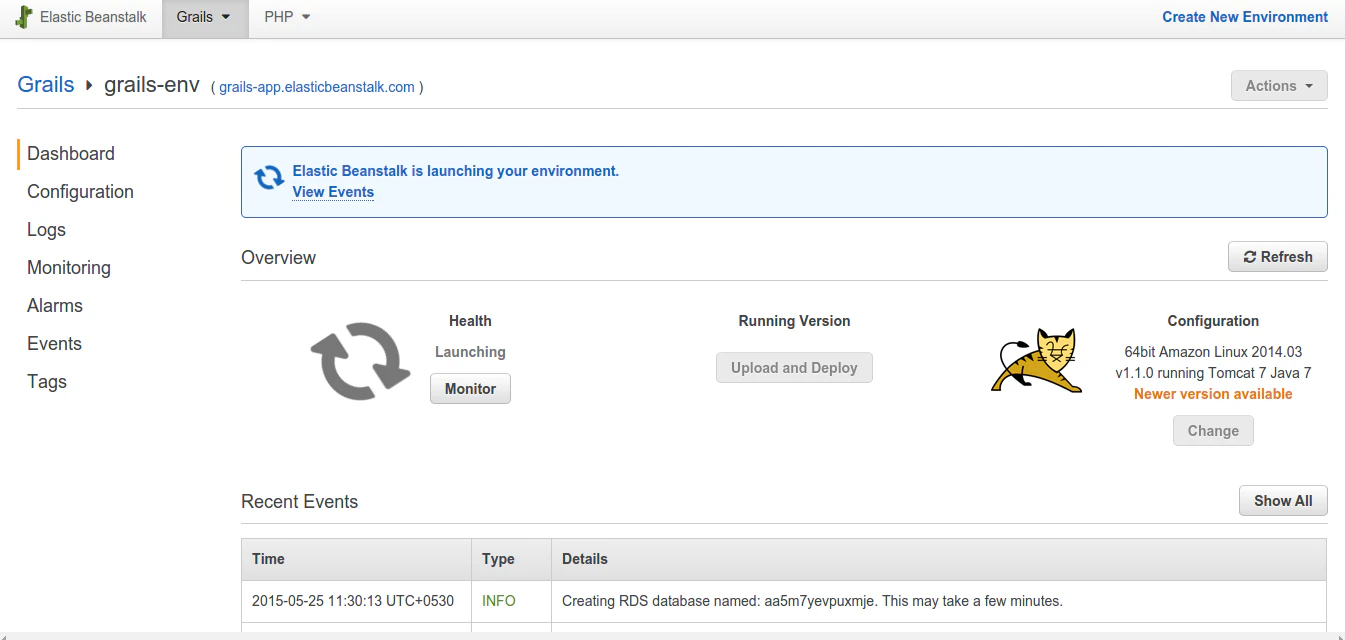The width and height of the screenshot is (1345, 640).
Task: Click the refresh arrows icon inside Refresh button
Action: (x=1251, y=256)
